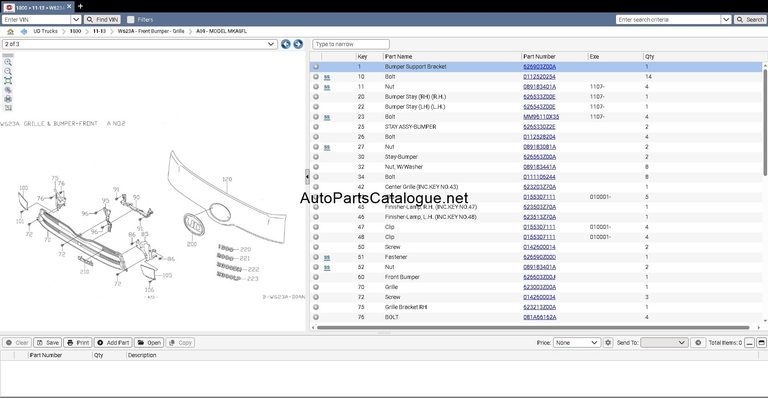Screen dimensions: 768x398
Task: Click the blue back arrow in breadcrumb
Action: [x=24, y=31]
